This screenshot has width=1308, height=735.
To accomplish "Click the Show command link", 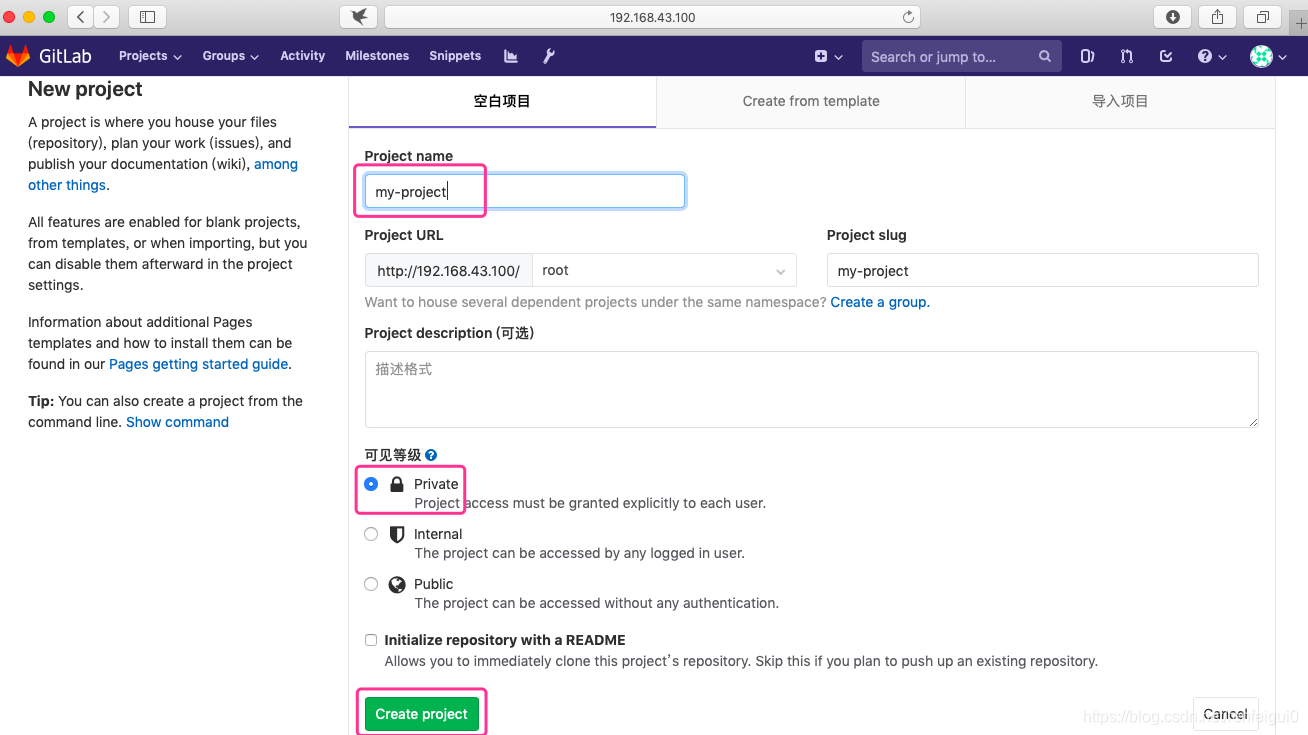I will [x=177, y=422].
